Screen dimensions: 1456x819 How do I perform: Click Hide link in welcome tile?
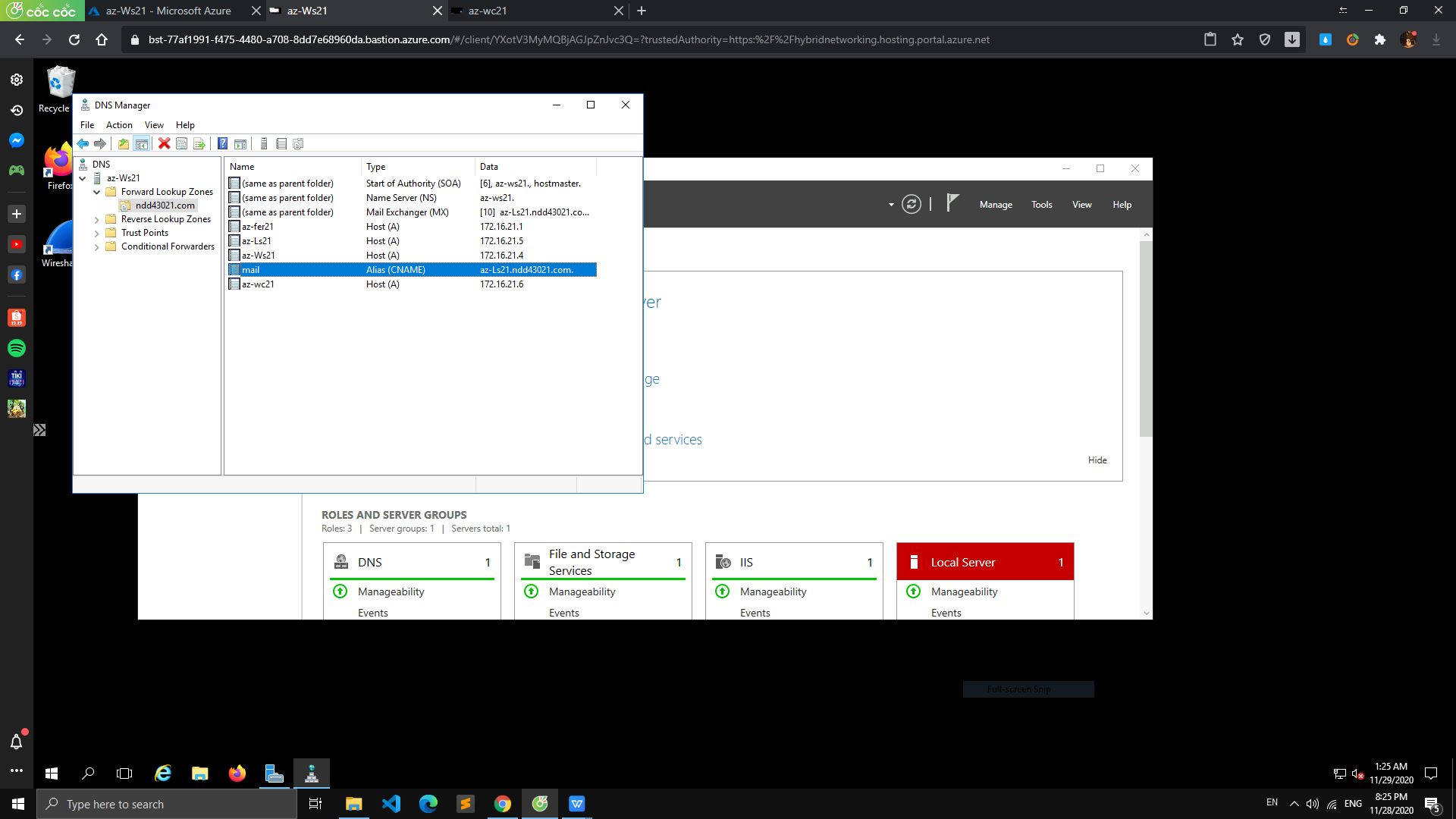(x=1097, y=460)
